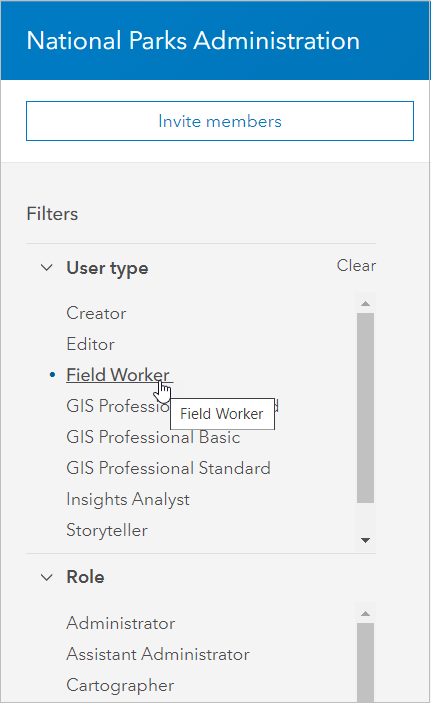This screenshot has width=431, height=703.
Task: Filter by Administrator role
Action: pyautogui.click(x=121, y=623)
